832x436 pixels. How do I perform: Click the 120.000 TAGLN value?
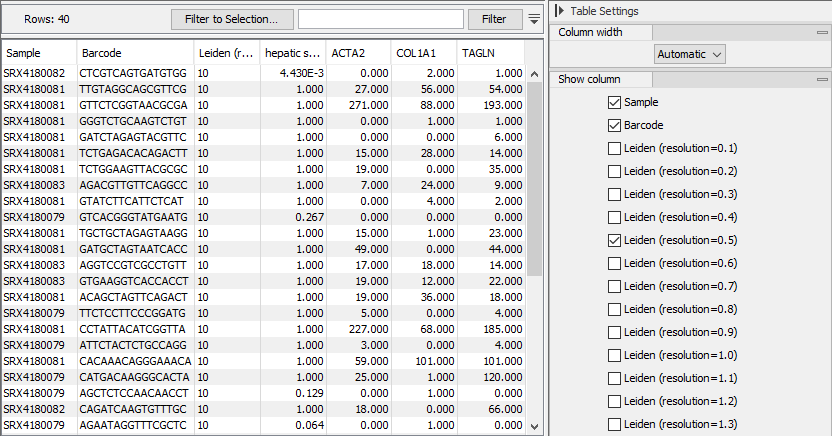(x=502, y=377)
